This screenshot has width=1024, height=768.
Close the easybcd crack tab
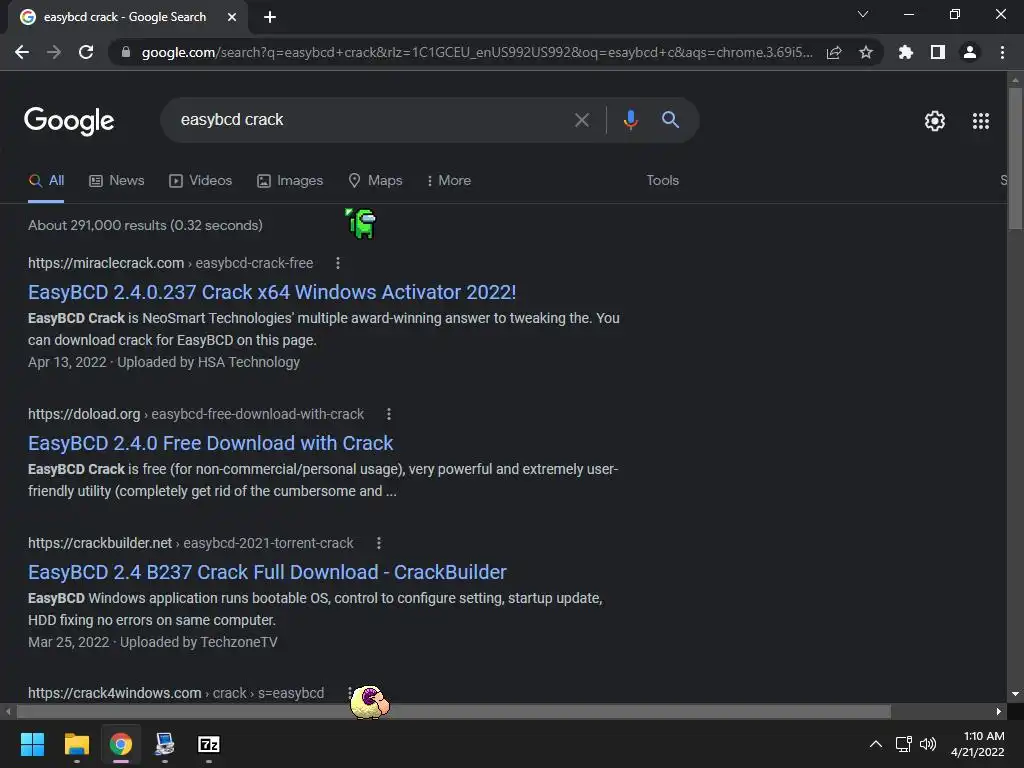coord(232,17)
